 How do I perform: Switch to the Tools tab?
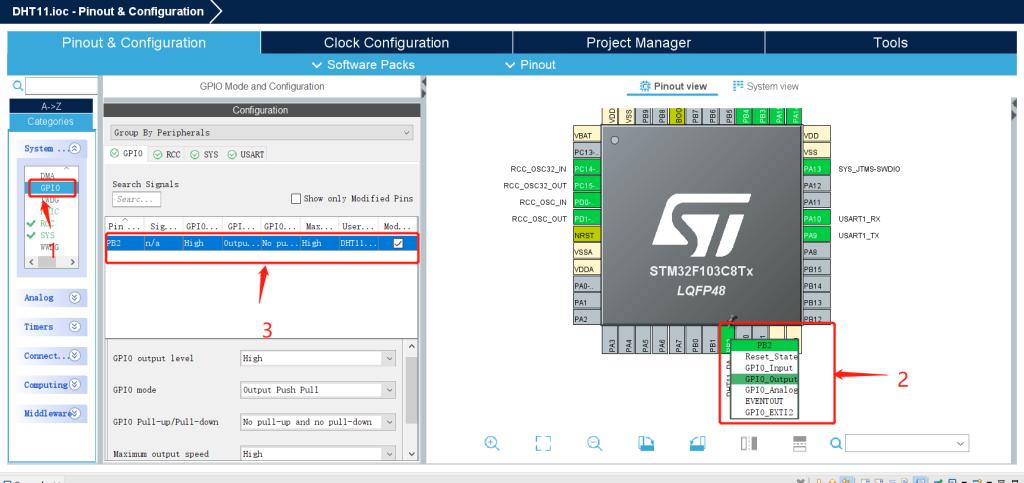click(x=890, y=43)
